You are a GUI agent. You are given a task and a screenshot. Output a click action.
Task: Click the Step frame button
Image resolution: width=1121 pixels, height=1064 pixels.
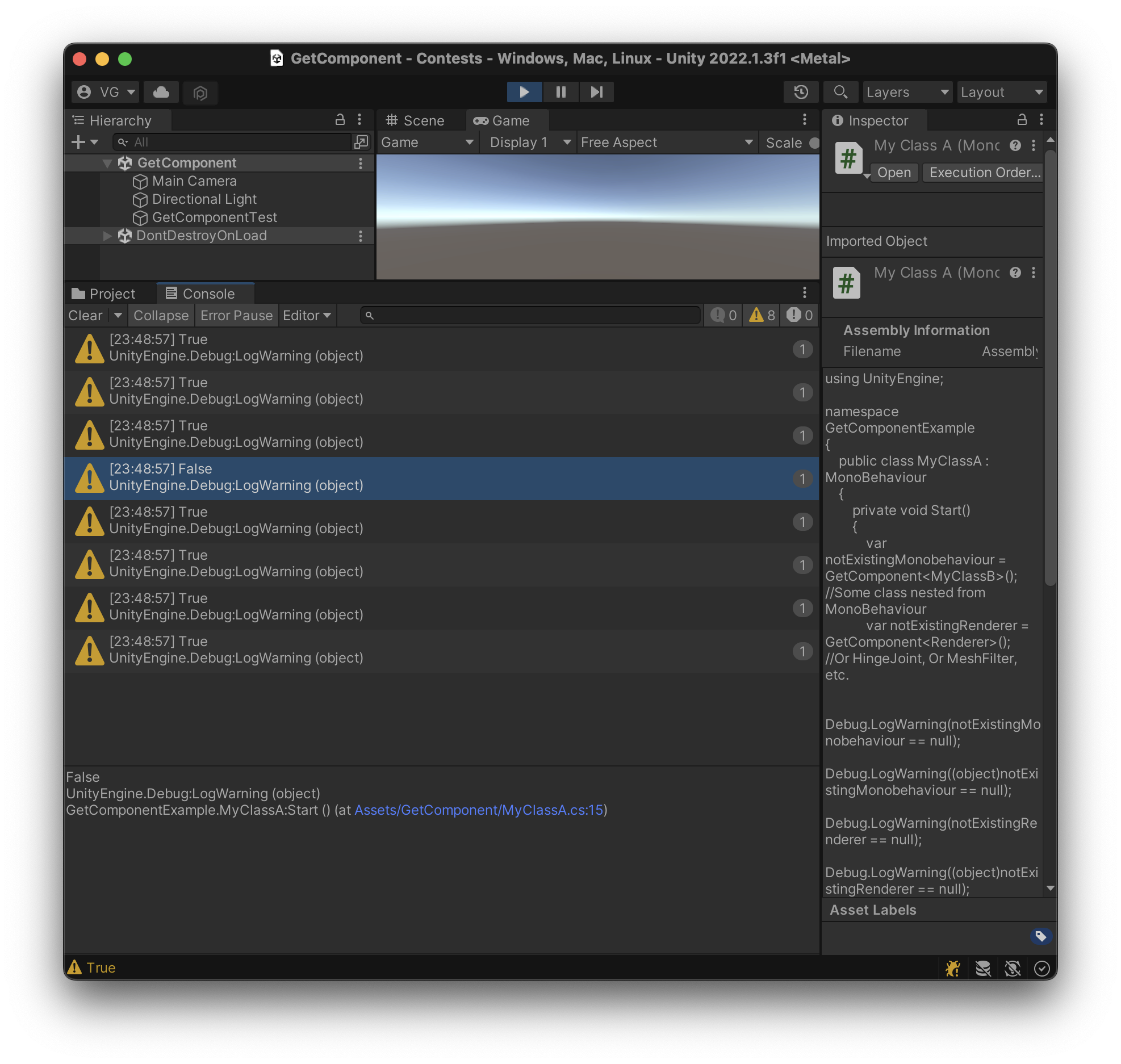click(x=596, y=92)
